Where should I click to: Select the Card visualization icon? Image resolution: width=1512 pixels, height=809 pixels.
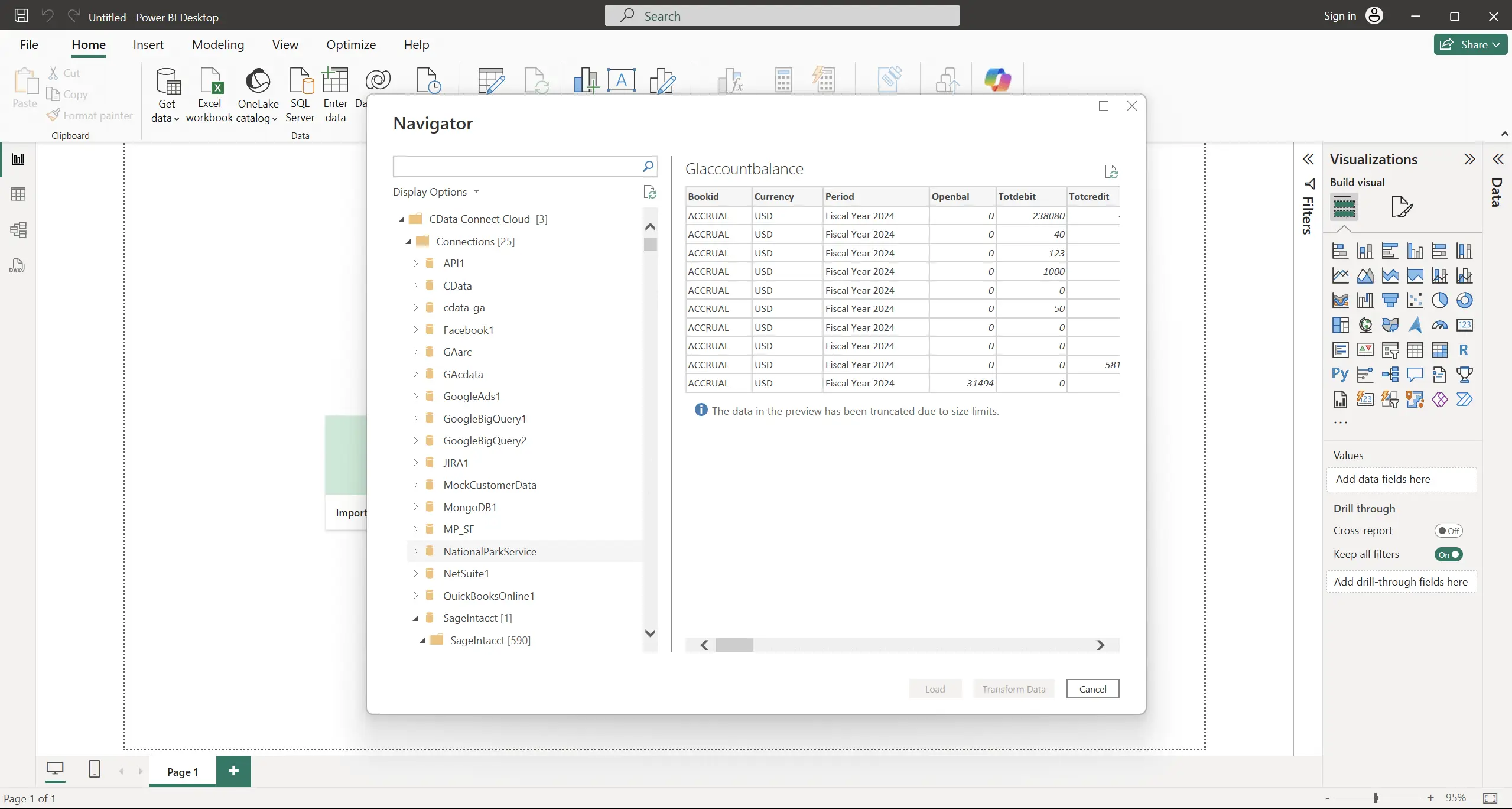[1465, 325]
